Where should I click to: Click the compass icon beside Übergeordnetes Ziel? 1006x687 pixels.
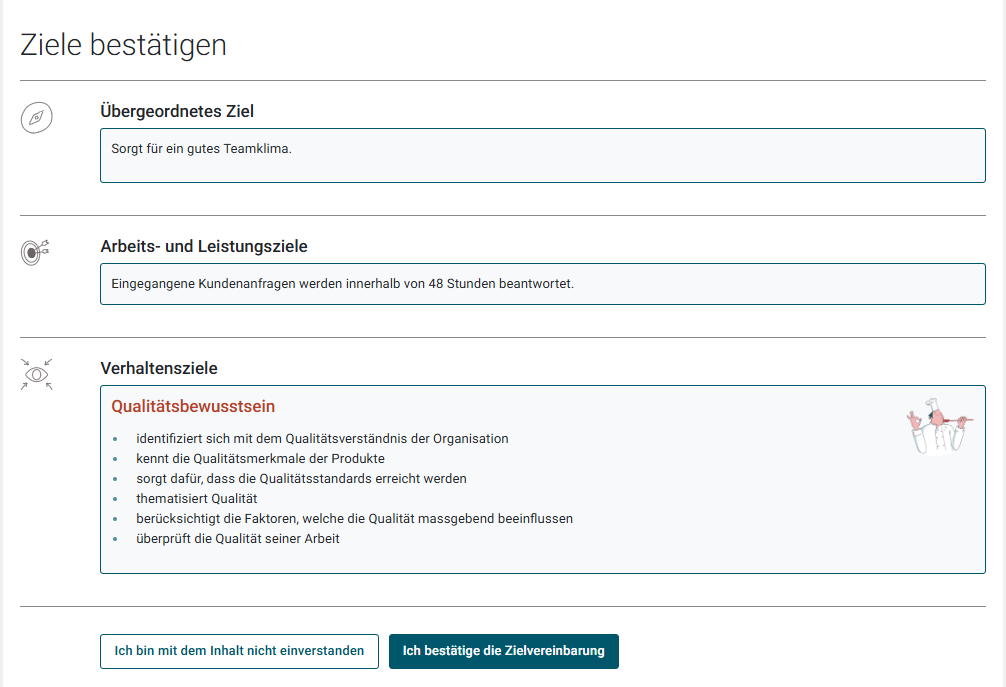[36, 117]
